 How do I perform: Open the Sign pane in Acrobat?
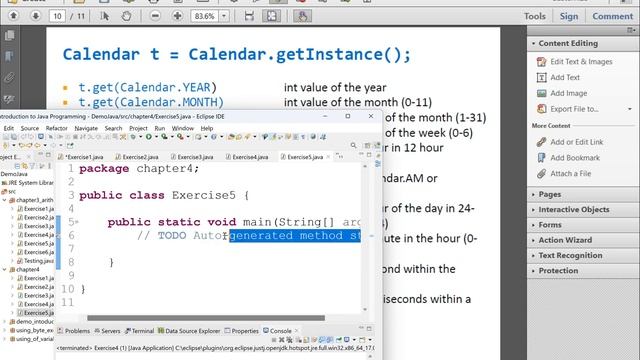[x=569, y=16]
